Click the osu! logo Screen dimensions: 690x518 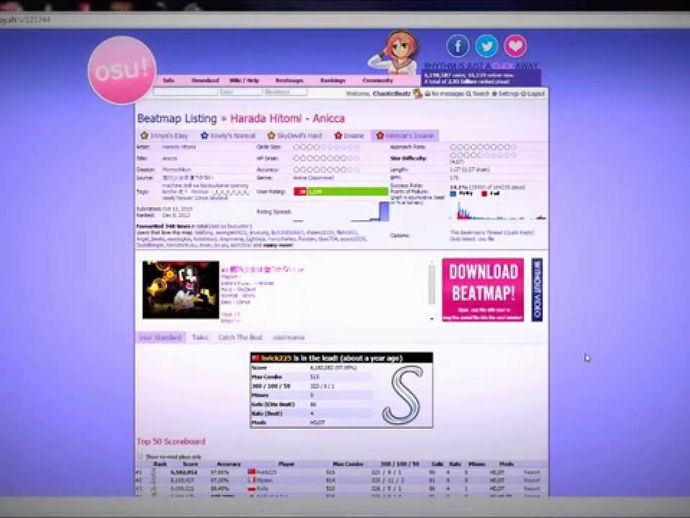122,70
